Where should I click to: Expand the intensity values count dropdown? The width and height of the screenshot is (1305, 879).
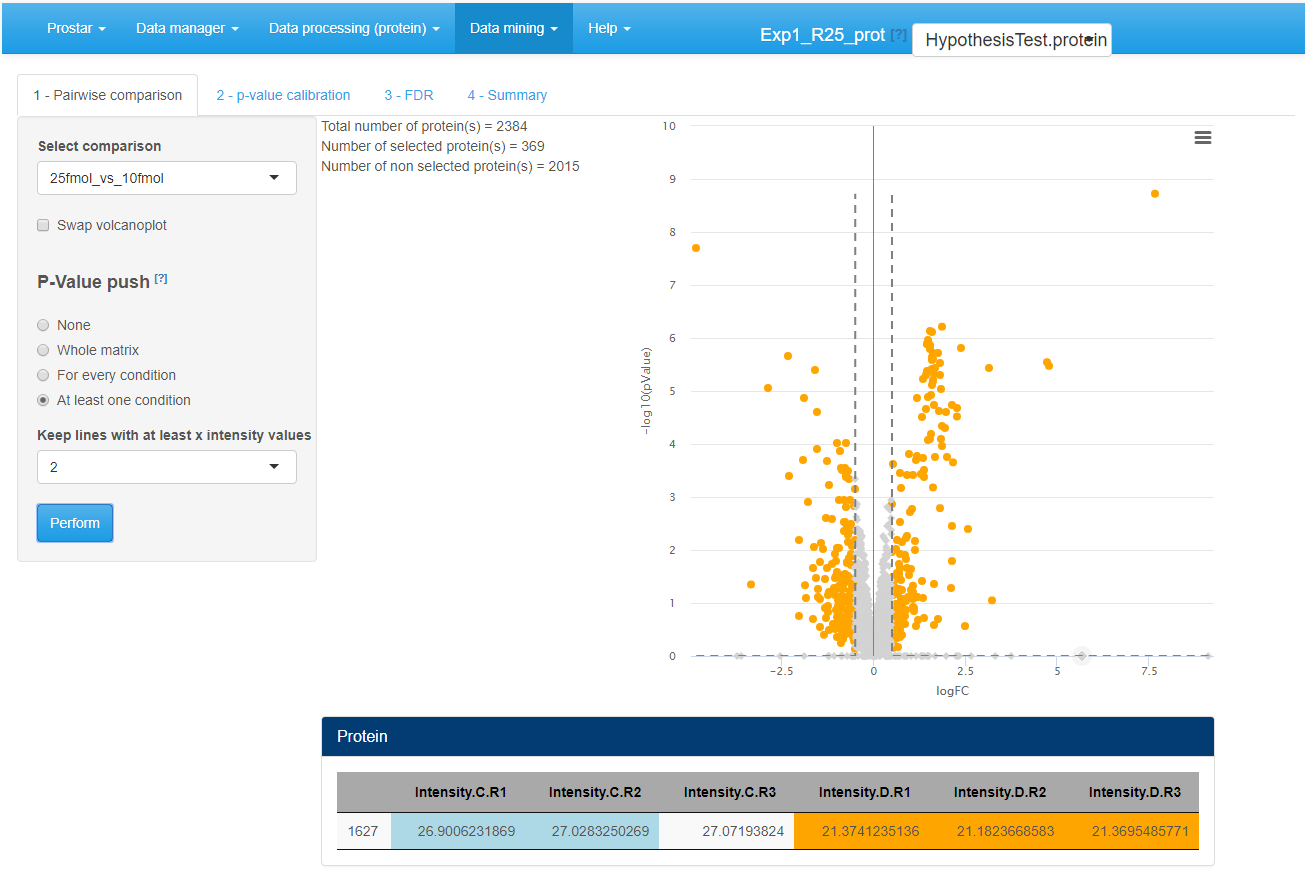(166, 467)
